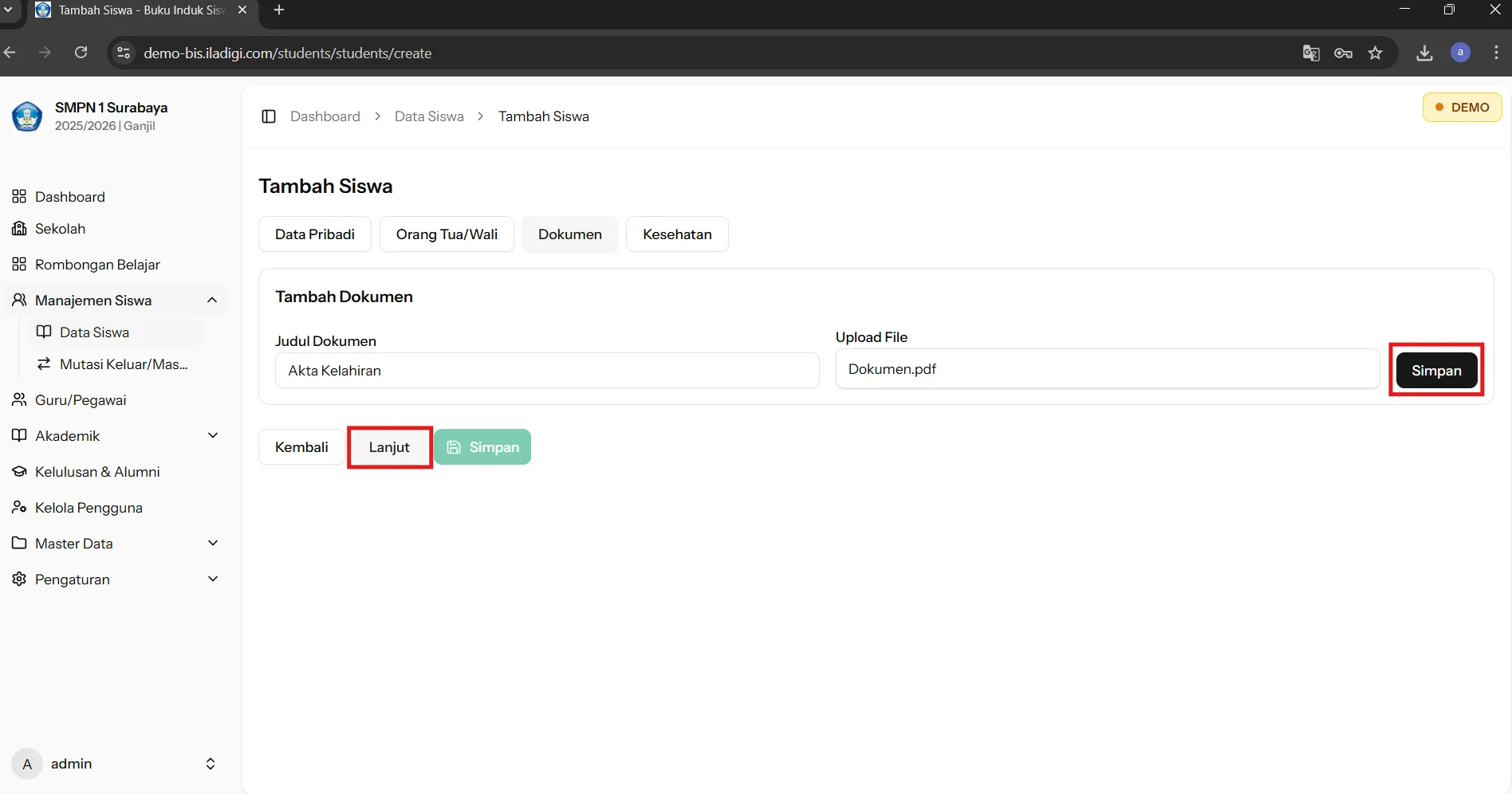
Task: Open the Chrome three-dot menu
Action: [x=1496, y=53]
